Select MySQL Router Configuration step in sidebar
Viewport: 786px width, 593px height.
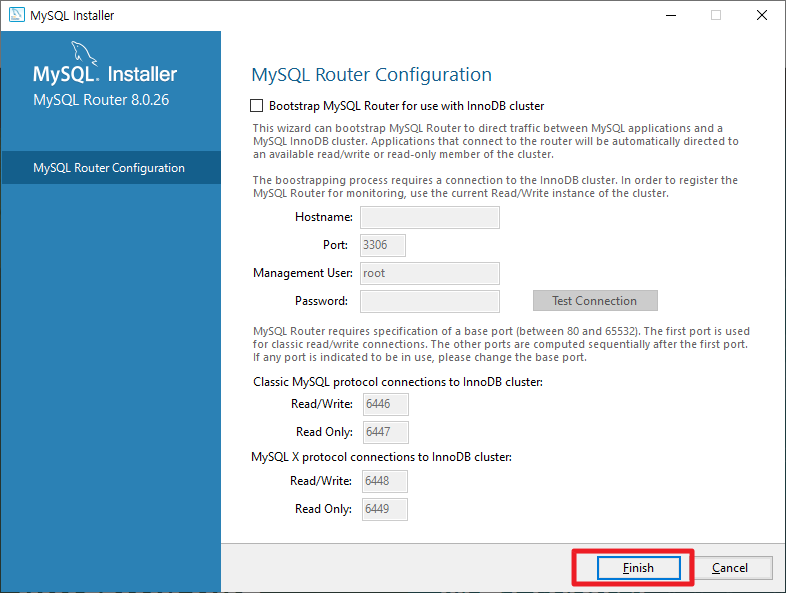point(110,167)
